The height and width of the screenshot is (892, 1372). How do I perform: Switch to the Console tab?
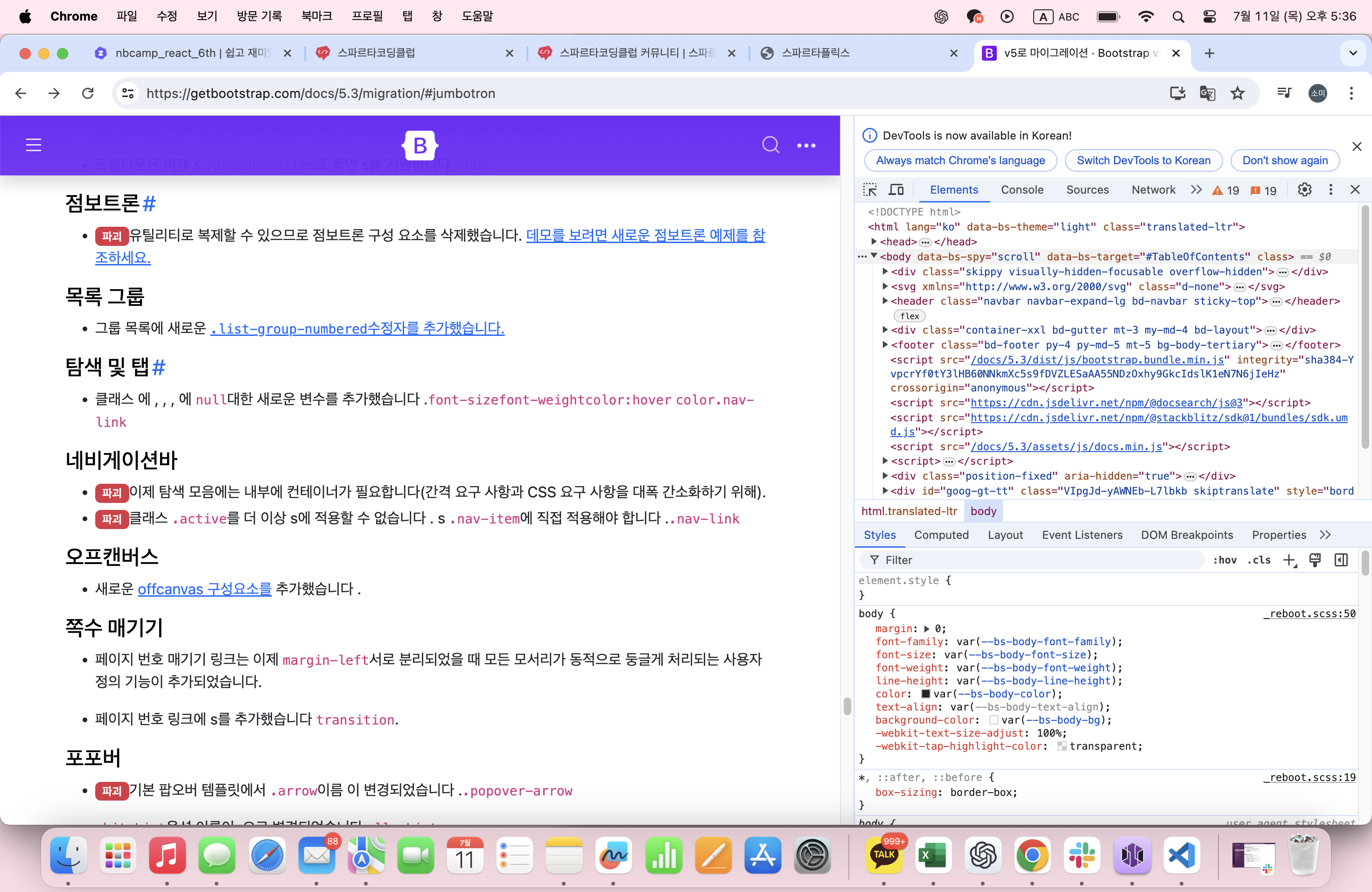tap(1022, 189)
